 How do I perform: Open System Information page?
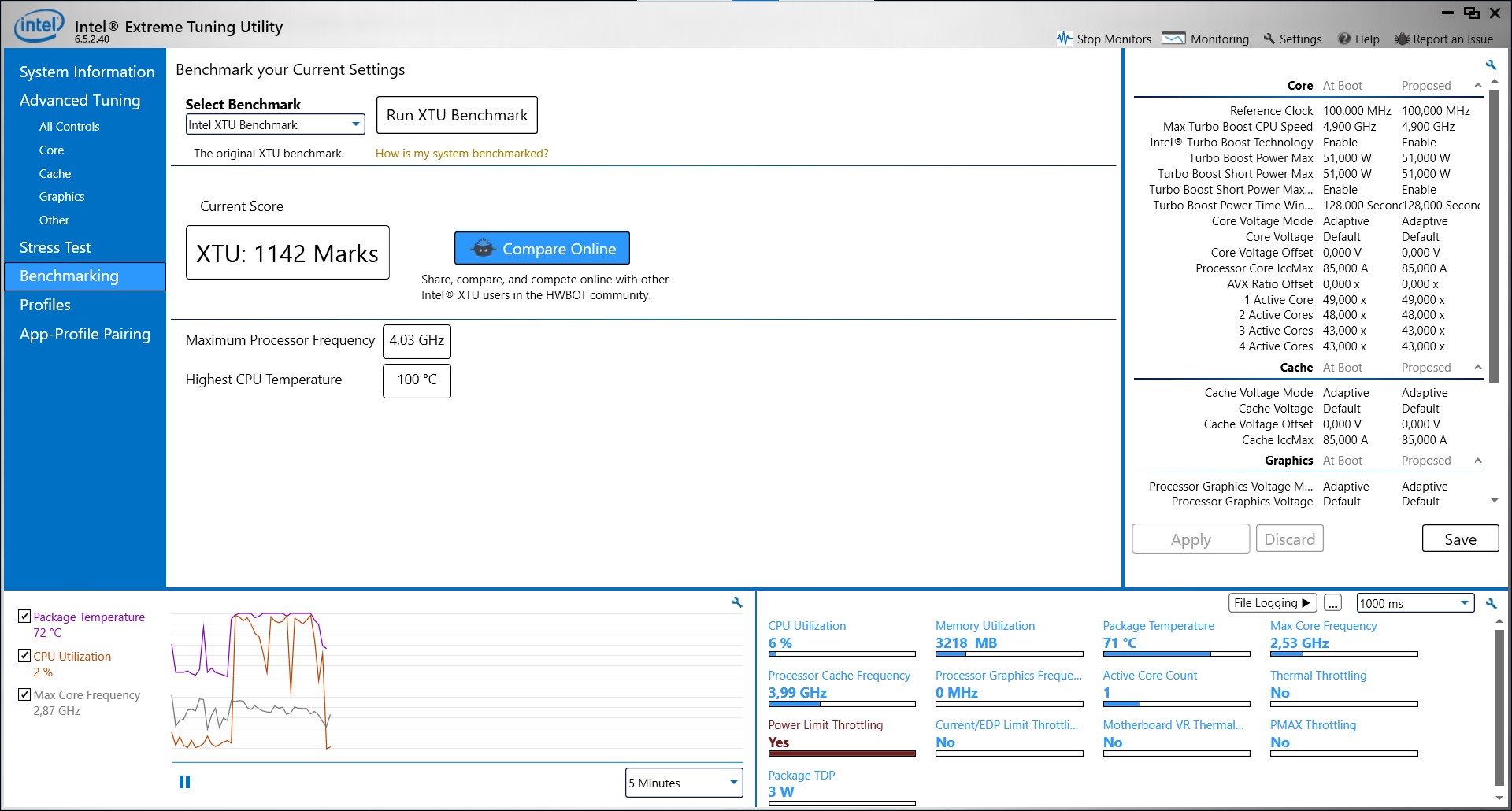(x=87, y=72)
